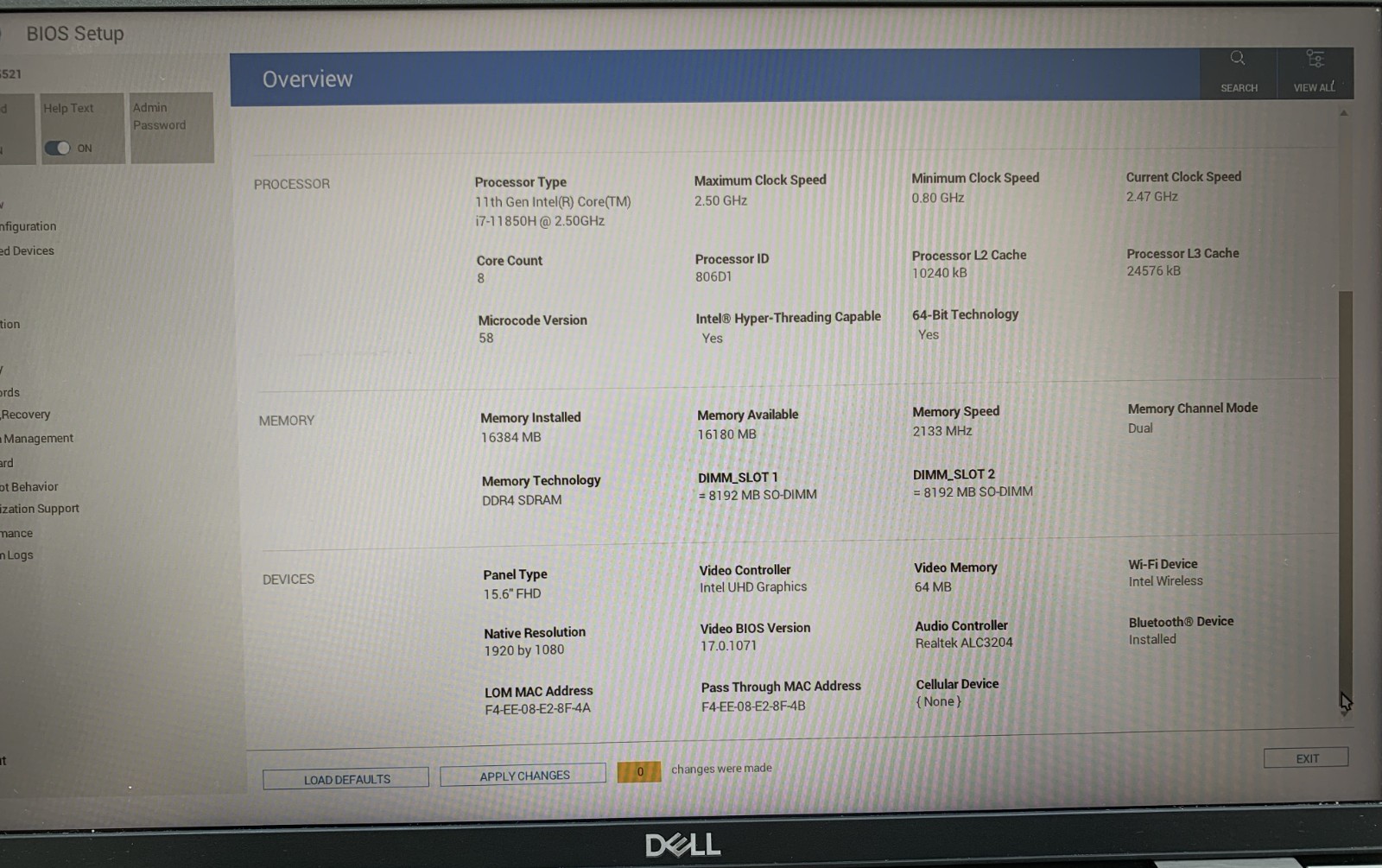Select the L2 Cache value 10240 kB
The width and height of the screenshot is (1382, 868).
(x=940, y=273)
